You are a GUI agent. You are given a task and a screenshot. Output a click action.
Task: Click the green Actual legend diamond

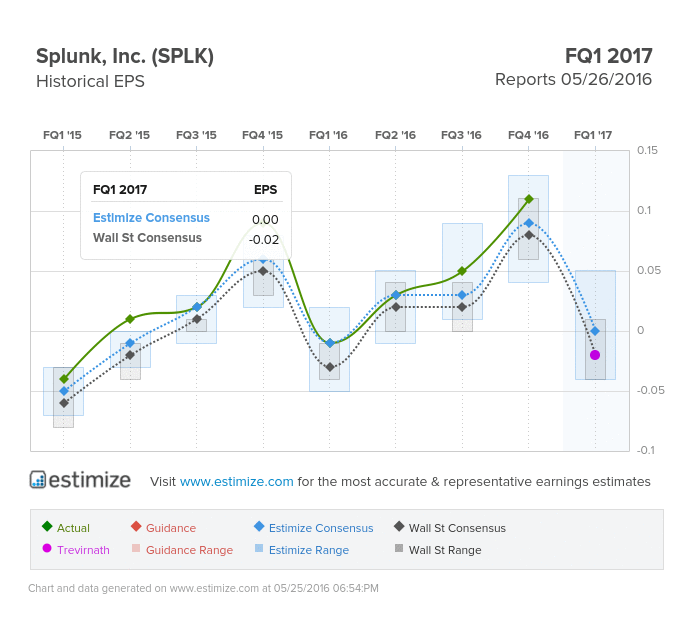click(47, 526)
